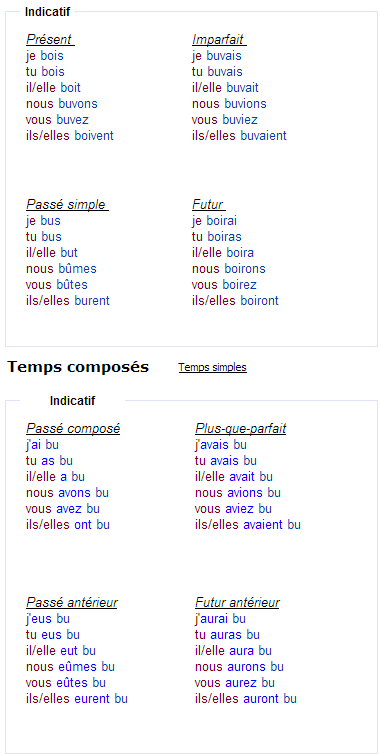Click the 'Temps composés' section title
Image resolution: width=380 pixels, height=754 pixels.
pyautogui.click(x=78, y=367)
